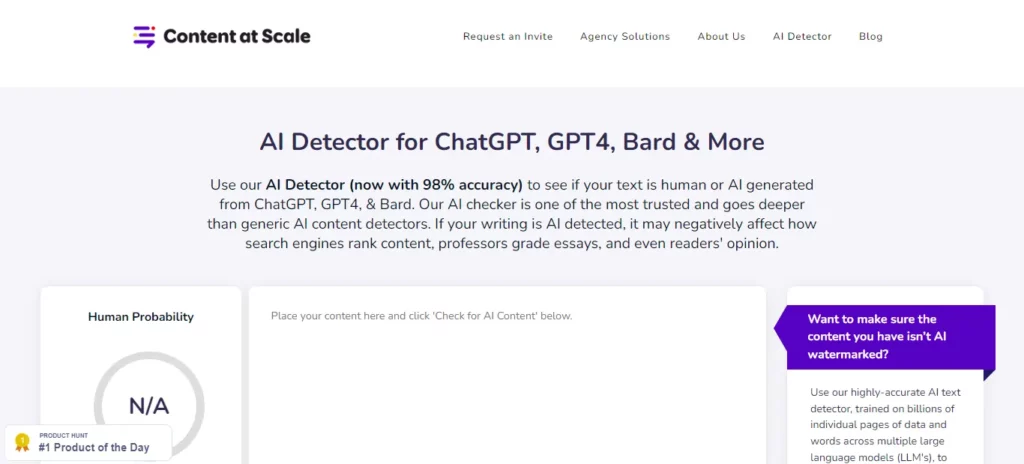Click the Product Hunt medal icon
The image size is (1024, 464).
(x=22, y=442)
